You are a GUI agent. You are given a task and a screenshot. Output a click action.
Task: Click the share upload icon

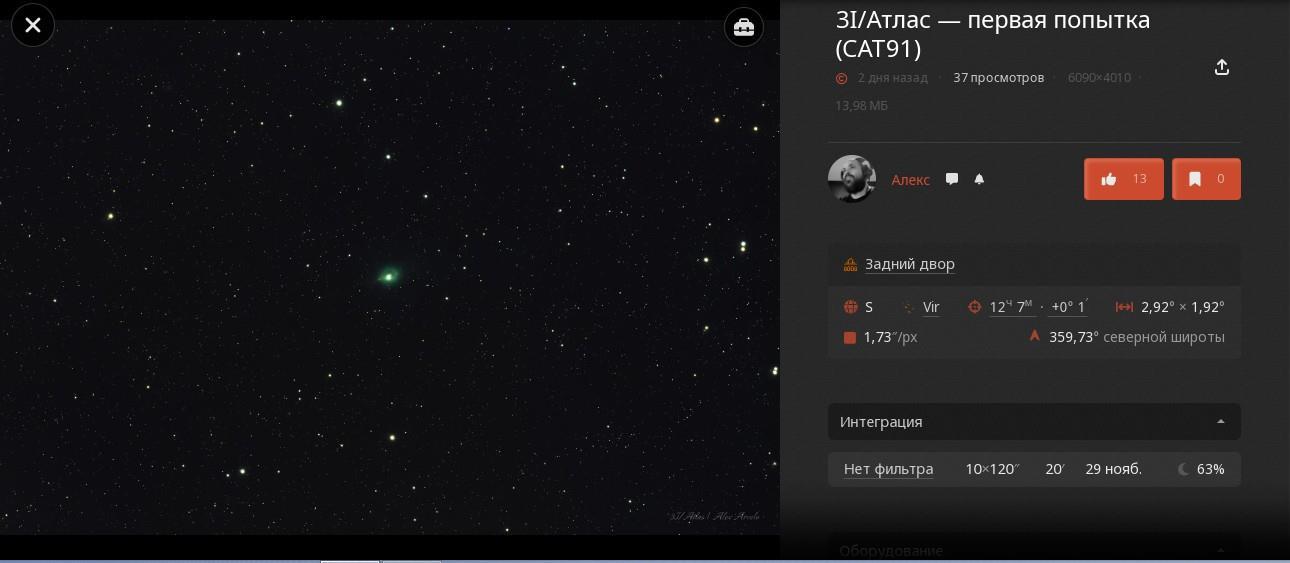(x=1221, y=67)
